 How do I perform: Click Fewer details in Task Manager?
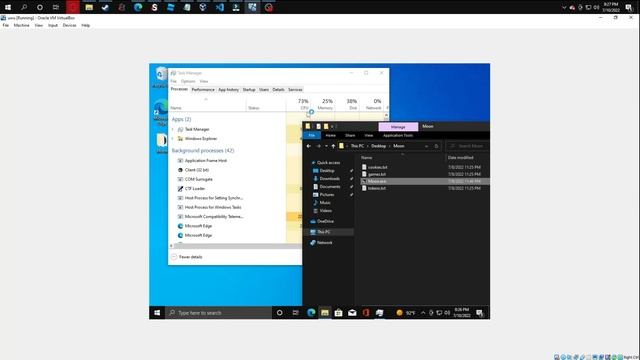[x=187, y=257]
